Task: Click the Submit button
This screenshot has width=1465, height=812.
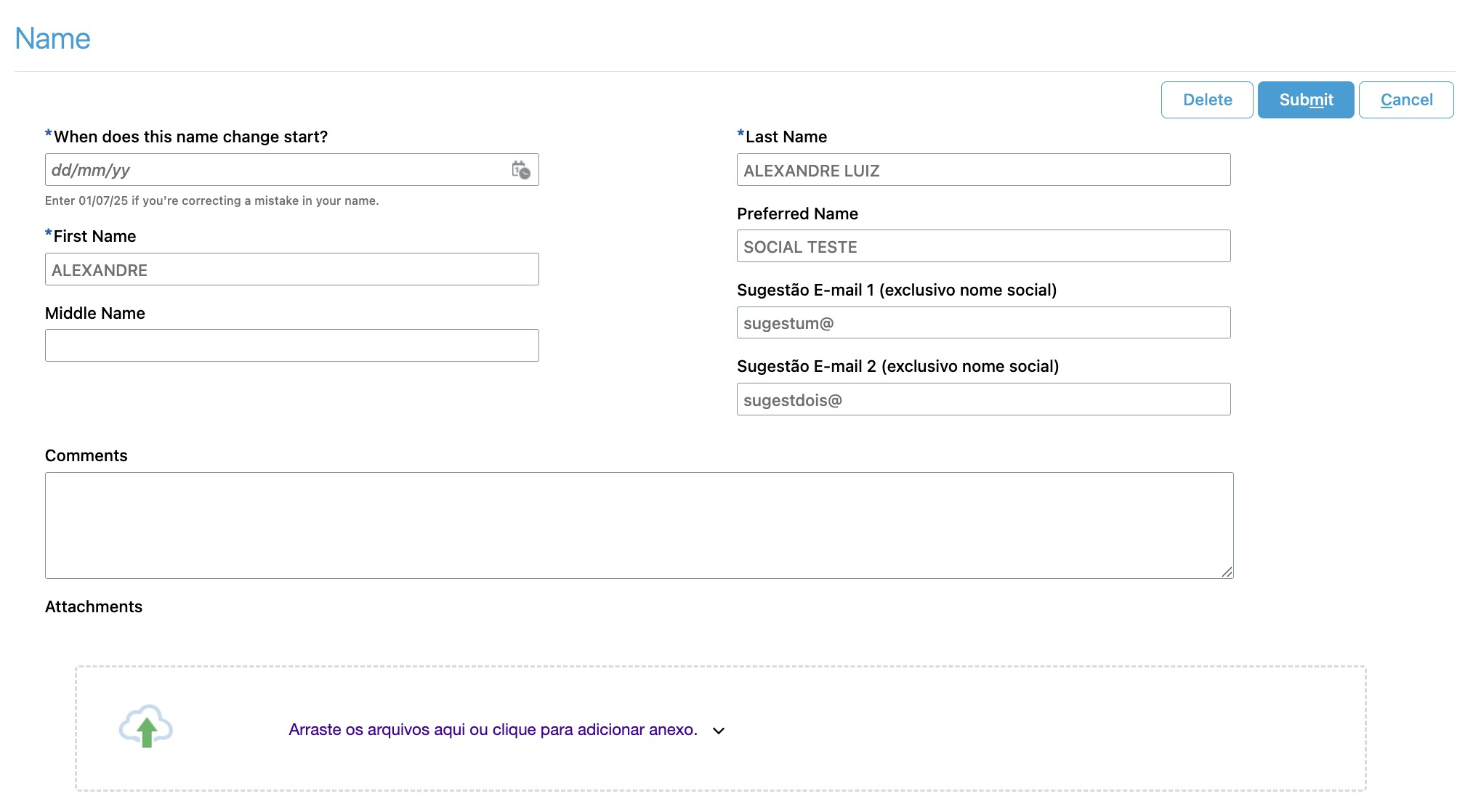Action: (x=1304, y=100)
